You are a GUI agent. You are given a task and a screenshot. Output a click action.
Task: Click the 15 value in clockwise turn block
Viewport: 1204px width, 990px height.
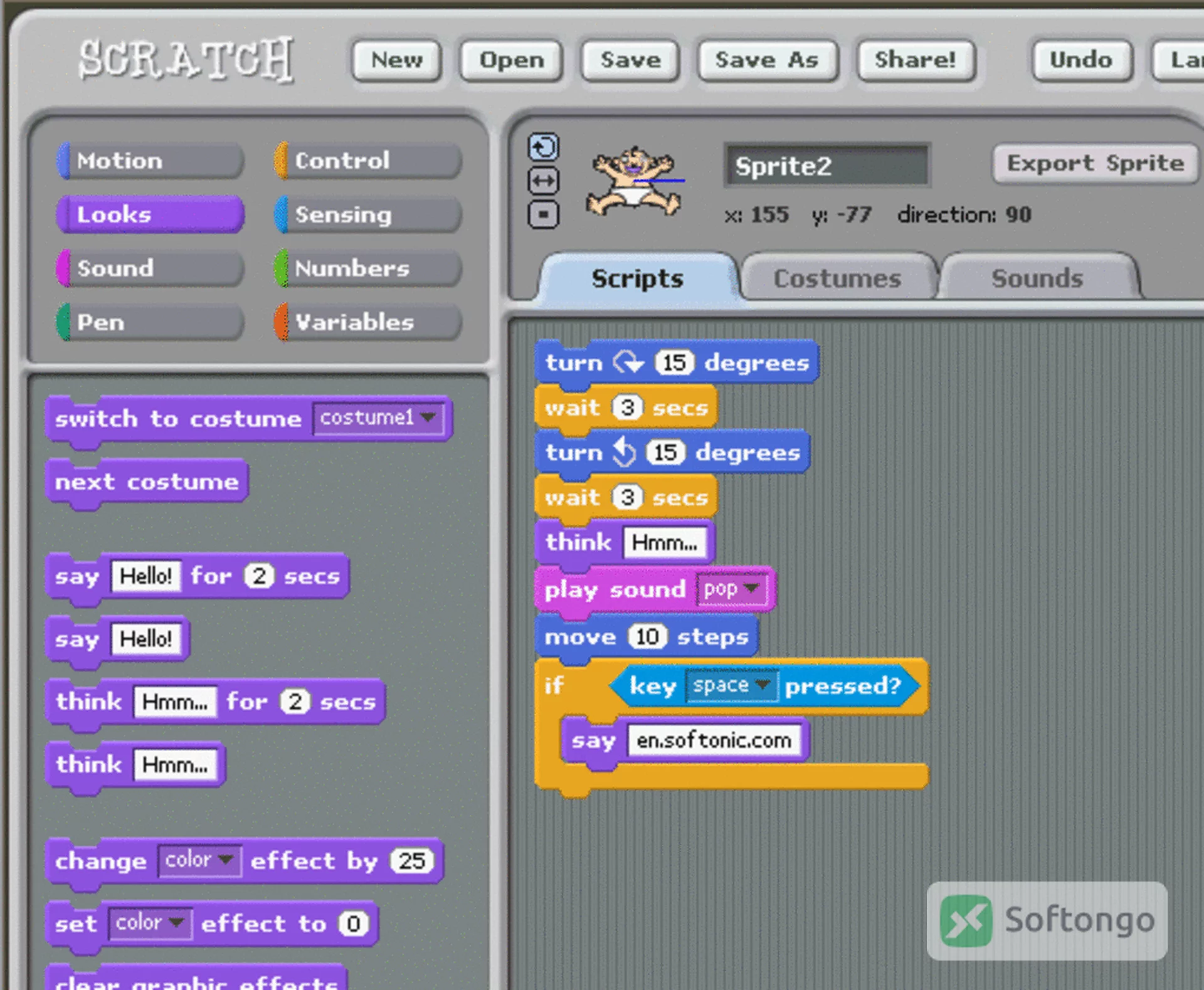pos(674,362)
